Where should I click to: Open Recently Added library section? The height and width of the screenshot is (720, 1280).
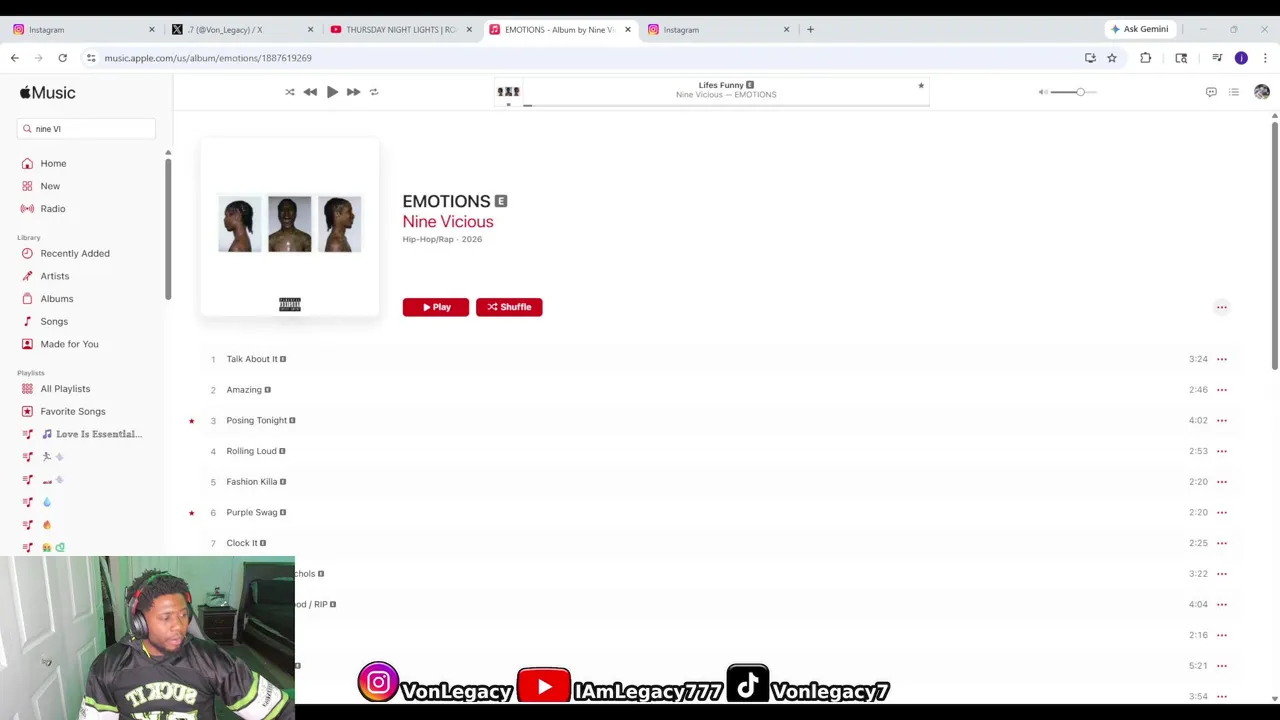[x=75, y=254]
